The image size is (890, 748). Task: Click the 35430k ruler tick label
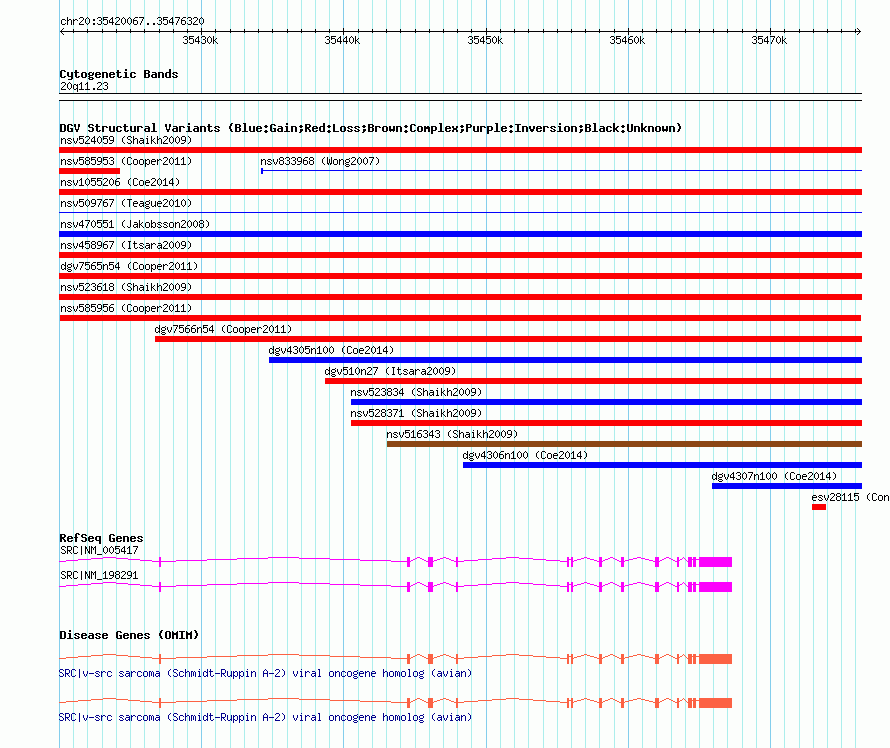200,40
